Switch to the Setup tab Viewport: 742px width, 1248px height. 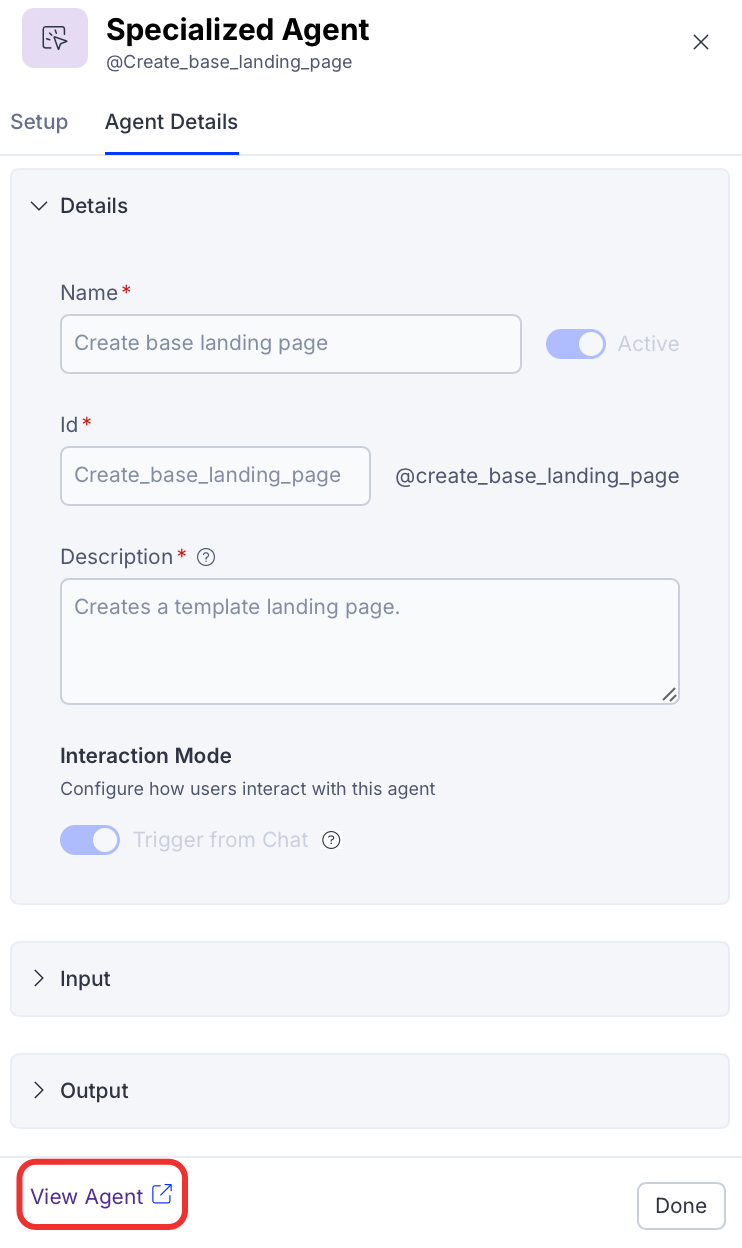click(x=39, y=122)
